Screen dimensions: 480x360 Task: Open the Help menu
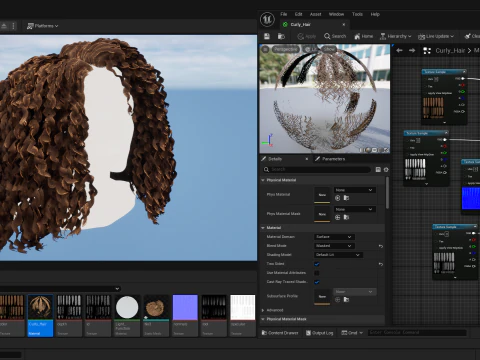(x=375, y=14)
